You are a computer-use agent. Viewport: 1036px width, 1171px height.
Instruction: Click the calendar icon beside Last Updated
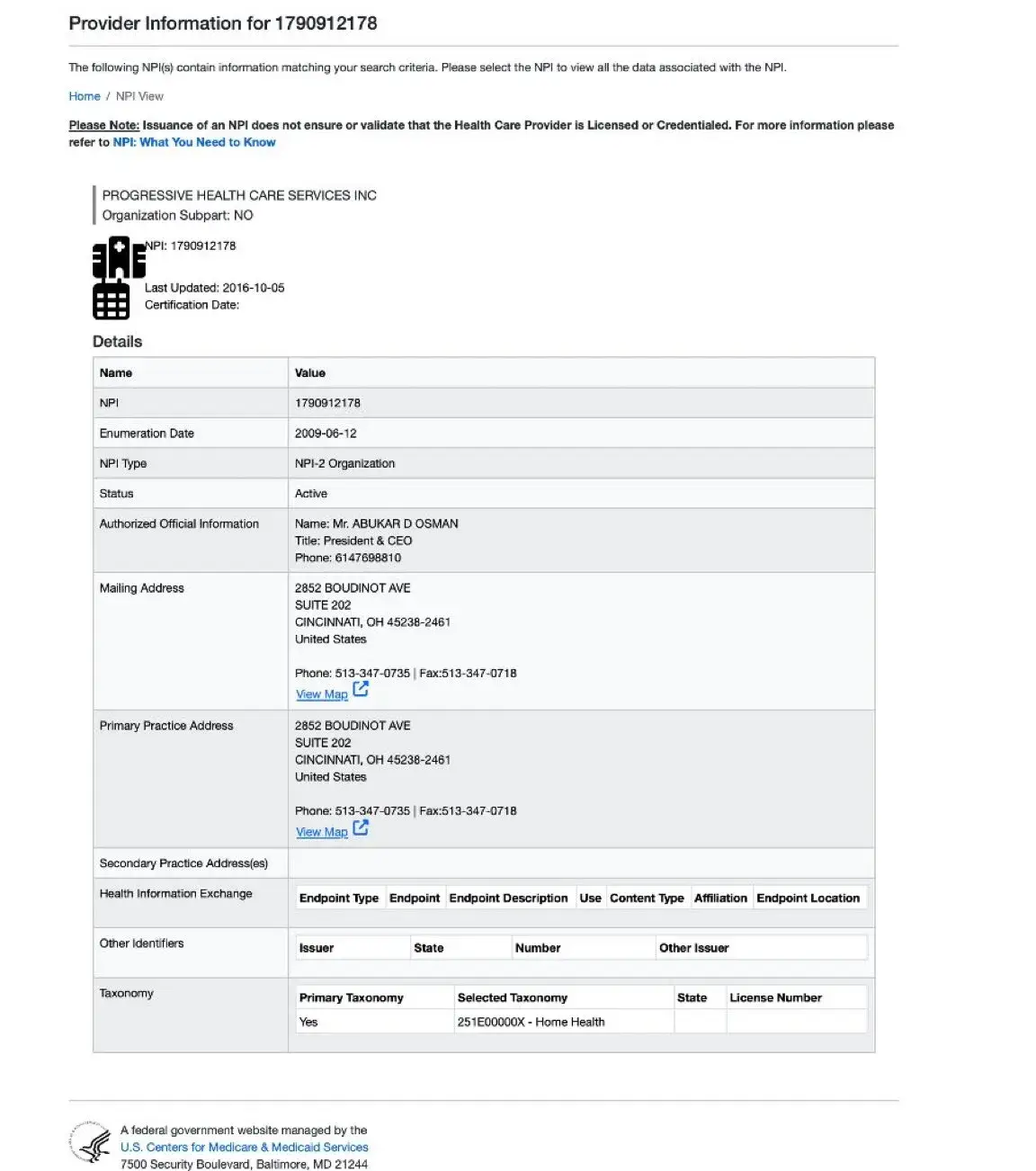pos(111,300)
